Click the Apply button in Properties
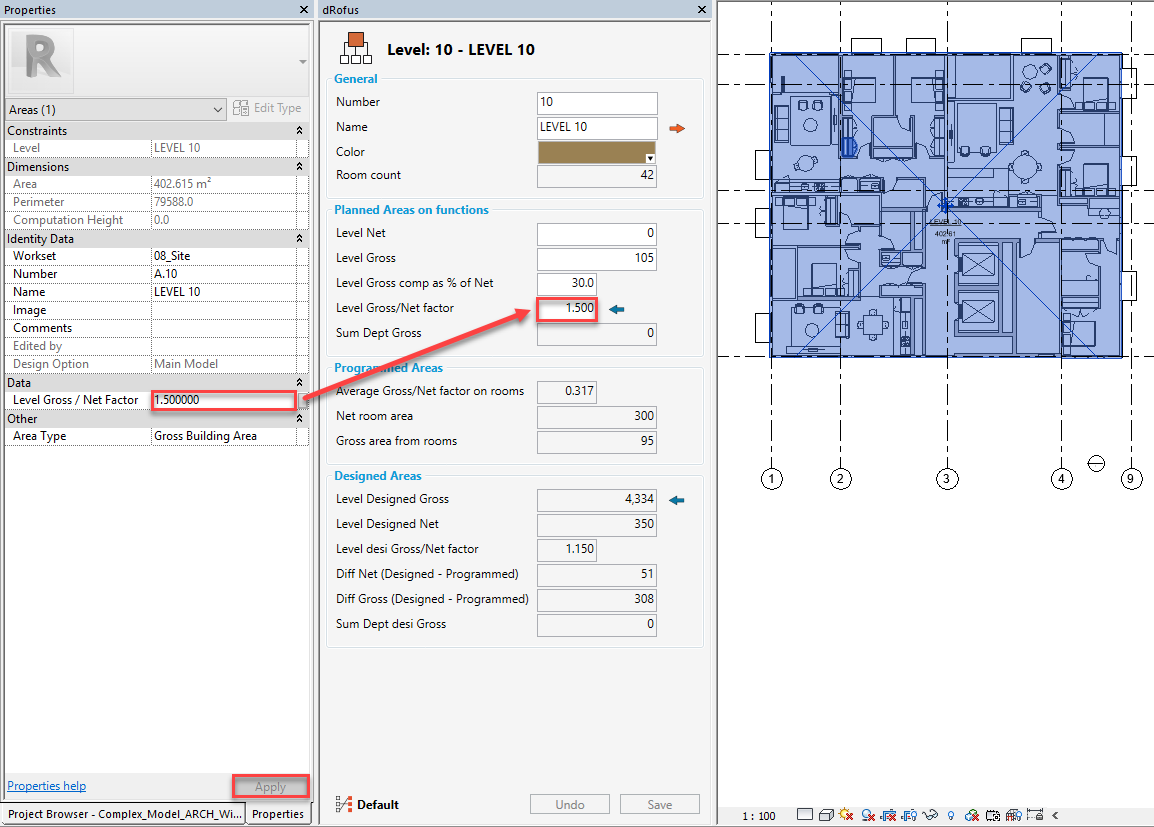The height and width of the screenshot is (827, 1154). tap(270, 787)
